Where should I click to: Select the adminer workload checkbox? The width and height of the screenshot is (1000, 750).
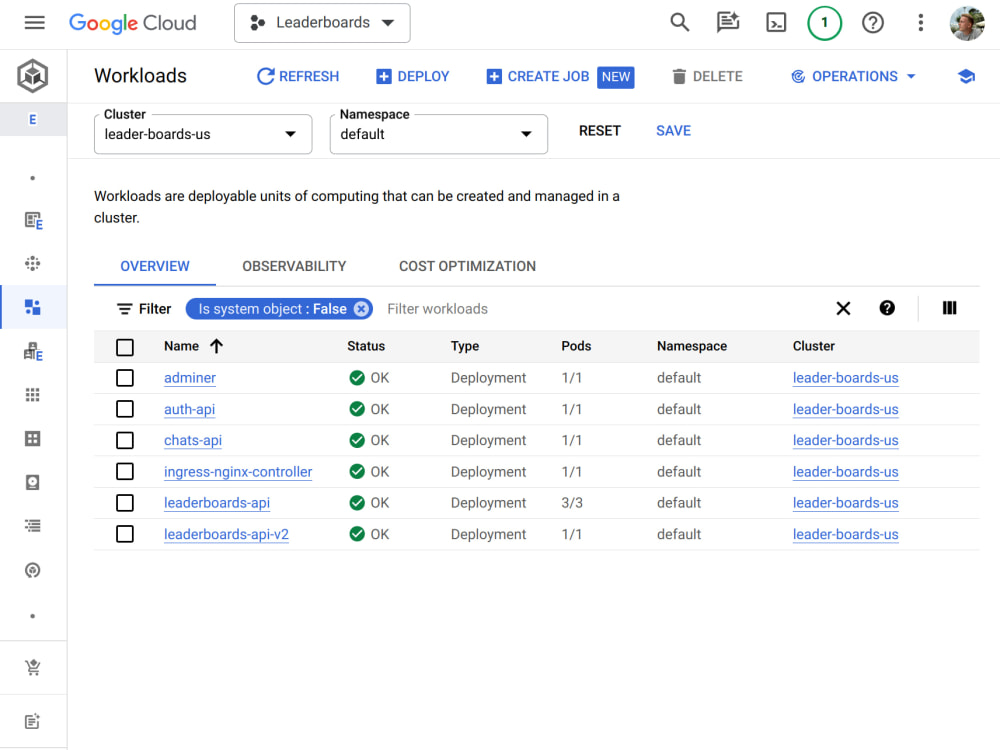125,378
